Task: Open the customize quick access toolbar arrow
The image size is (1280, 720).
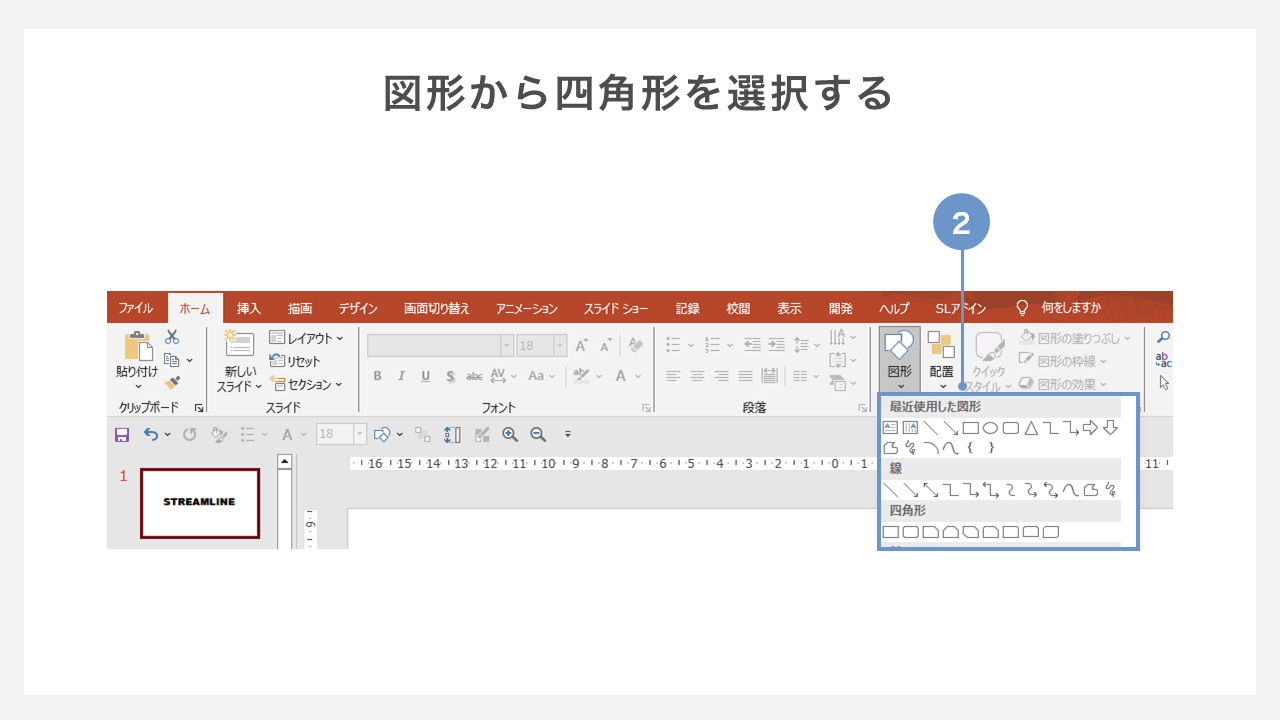Action: tap(568, 434)
